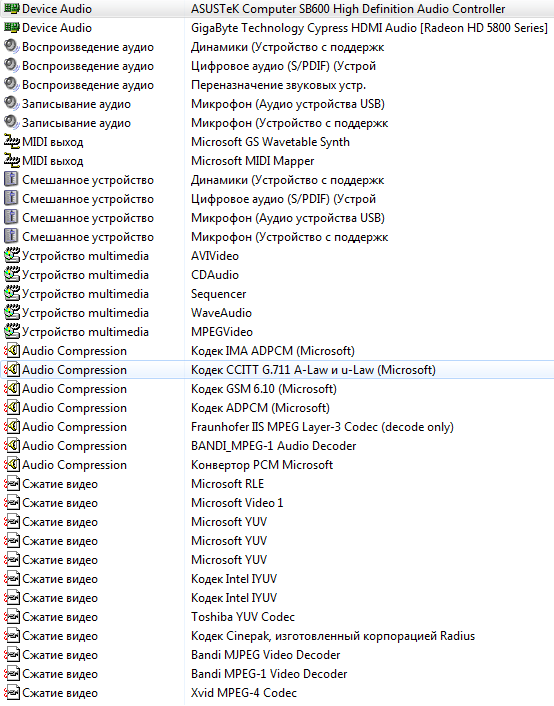Click the video codec icon for Xvid MPEG-4 Codec
Image resolution: width=554 pixels, height=706 pixels.
(12, 692)
